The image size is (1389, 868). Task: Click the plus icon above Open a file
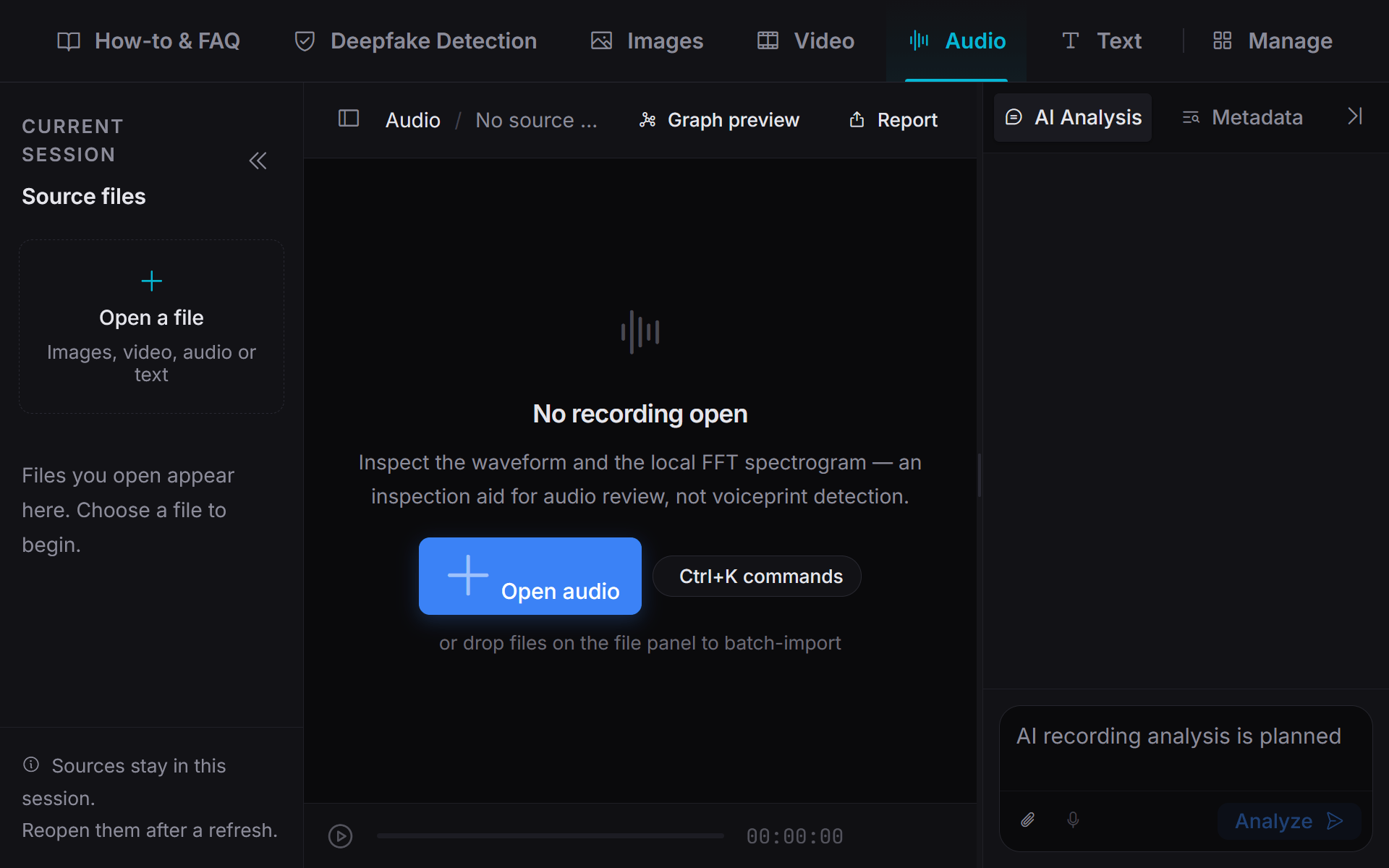click(x=151, y=281)
